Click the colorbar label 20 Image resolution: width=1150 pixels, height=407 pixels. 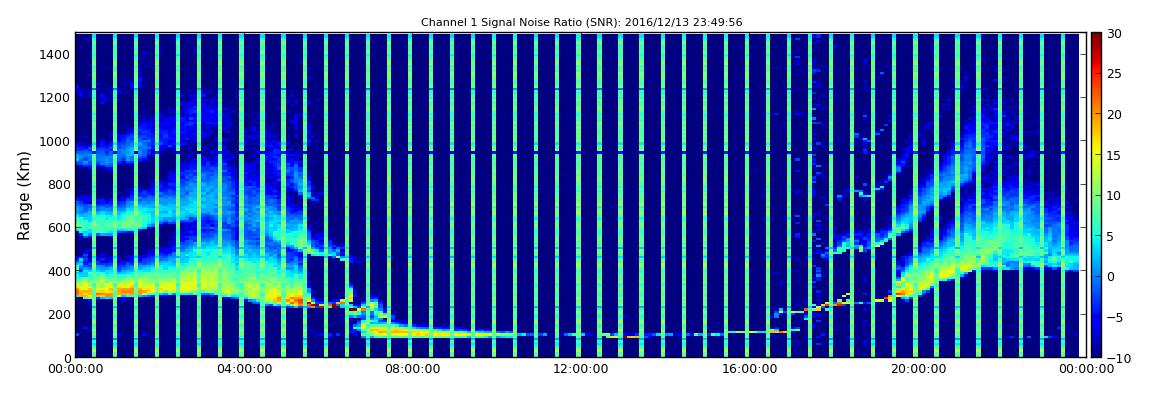tap(1115, 114)
